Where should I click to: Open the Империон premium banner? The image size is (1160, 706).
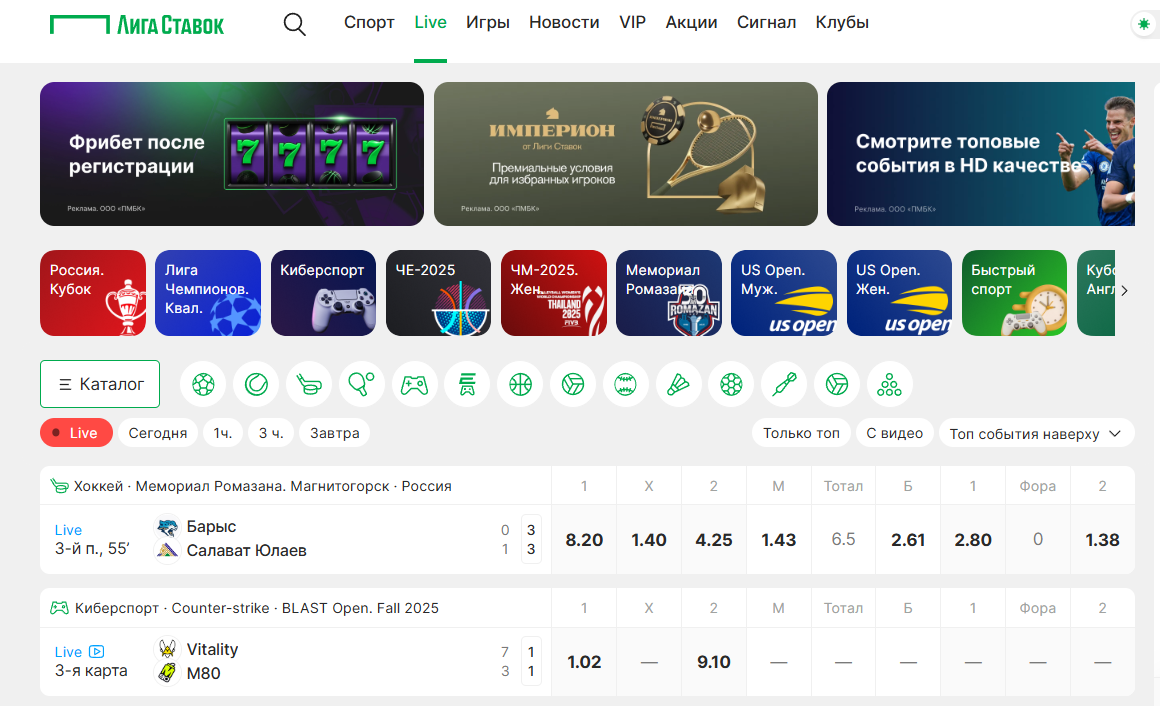coord(626,154)
